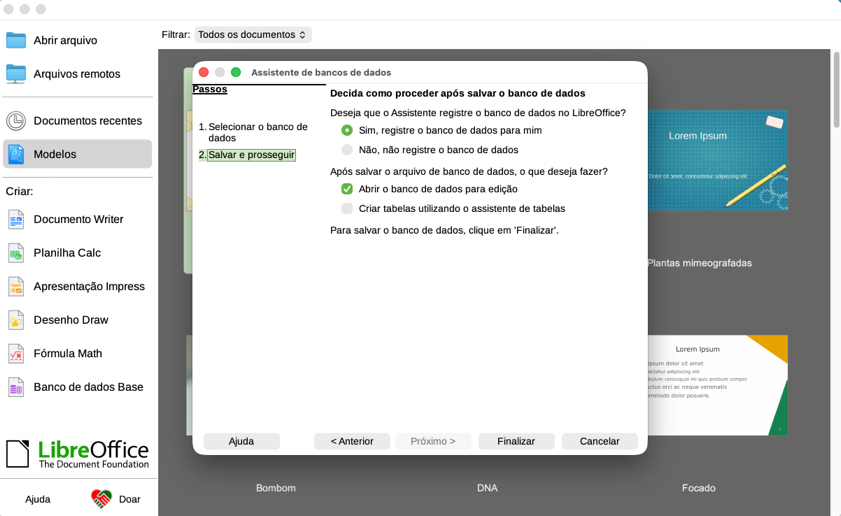Click the 'Assistente de bancos de dados' title

point(321,72)
